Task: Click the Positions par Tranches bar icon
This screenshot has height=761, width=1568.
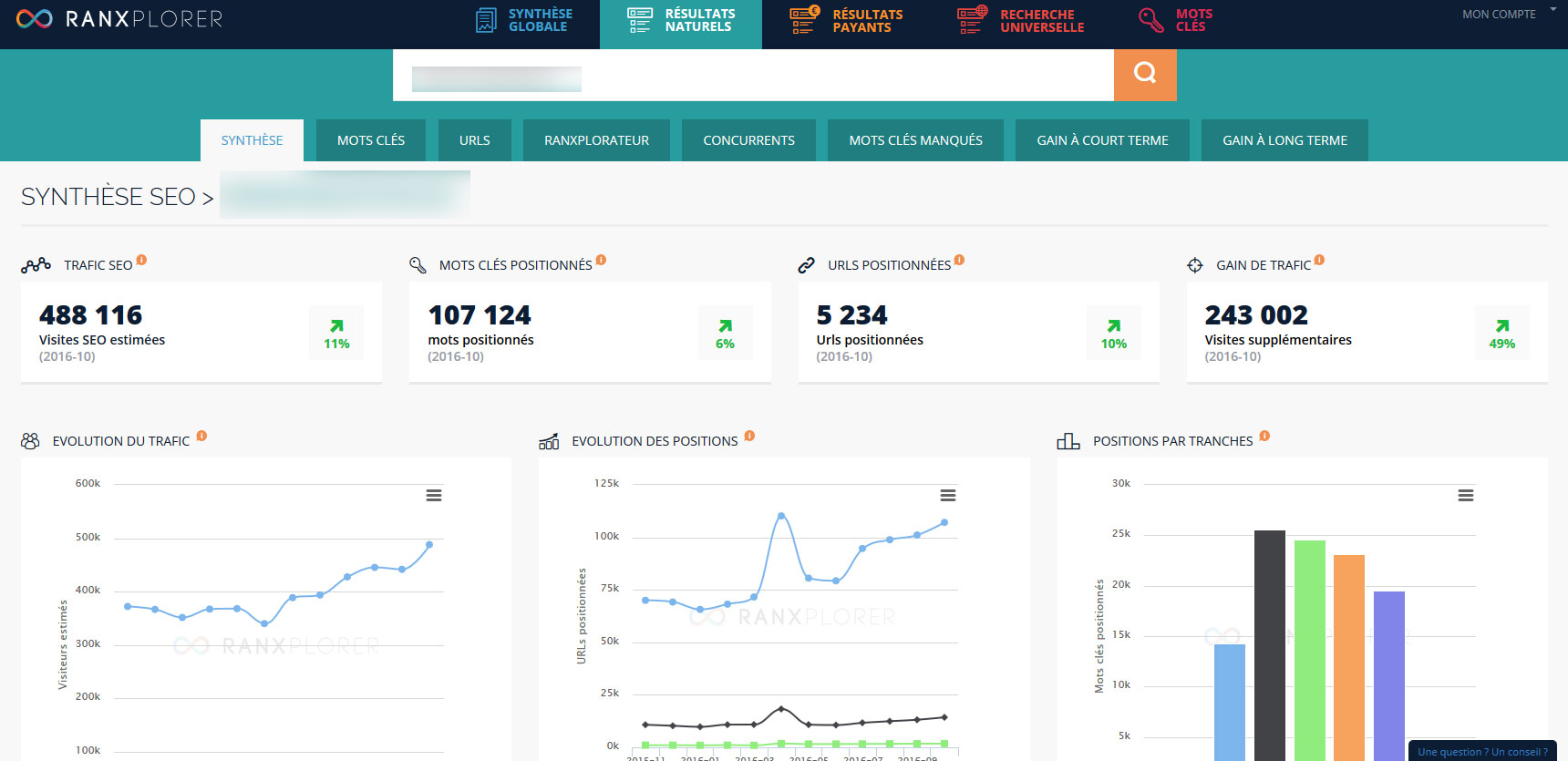Action: pyautogui.click(x=1068, y=441)
